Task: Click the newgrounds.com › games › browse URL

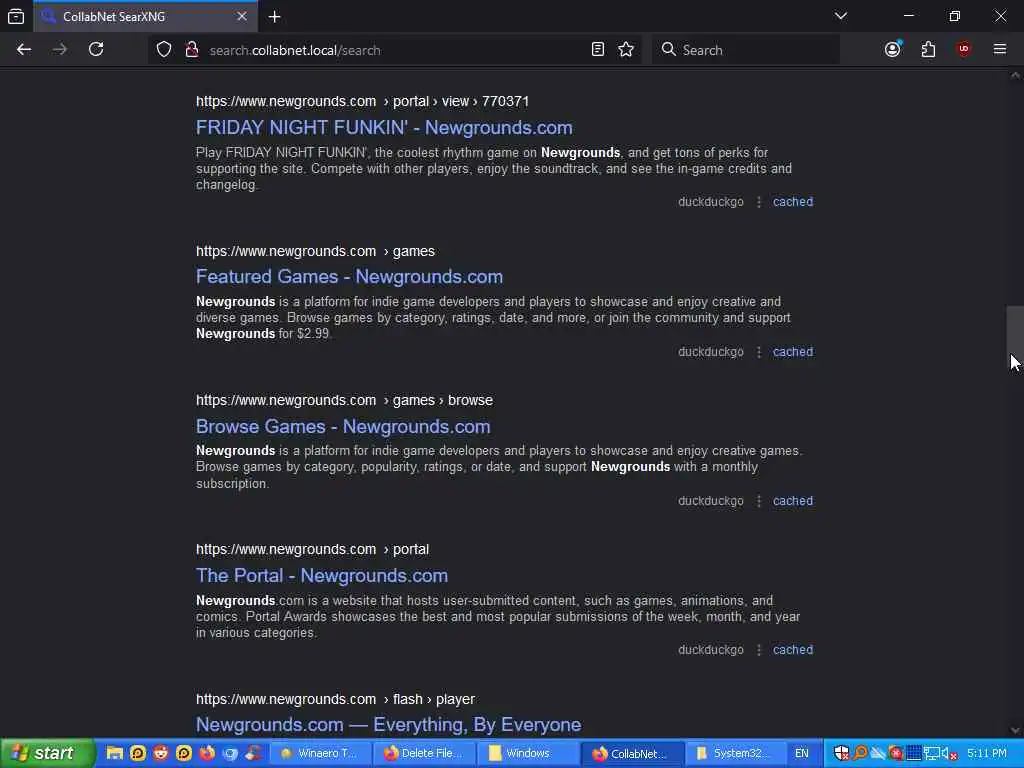Action: [344, 400]
